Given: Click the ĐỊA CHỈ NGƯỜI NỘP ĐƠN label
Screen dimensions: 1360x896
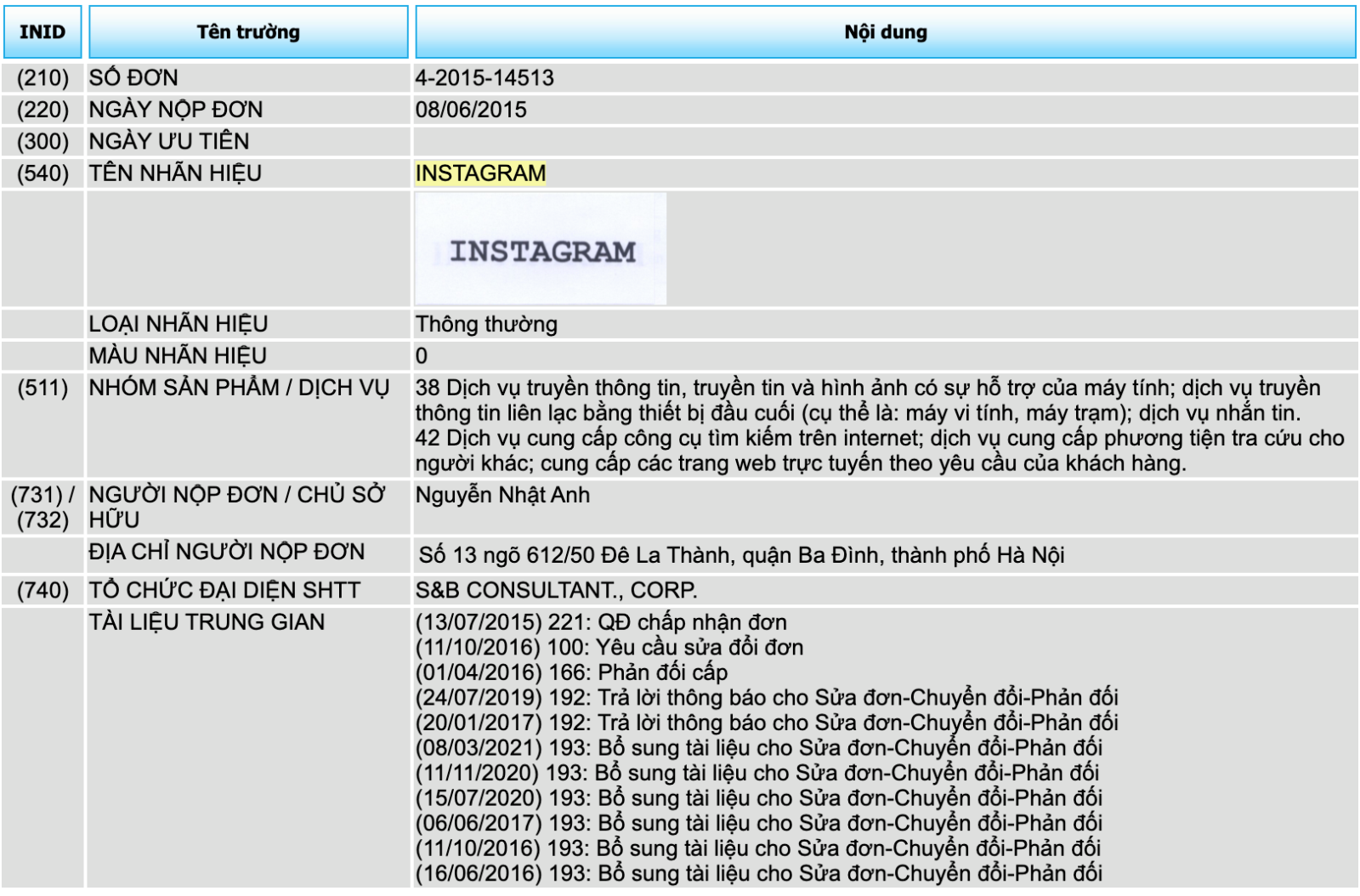Looking at the screenshot, I should (x=227, y=552).
